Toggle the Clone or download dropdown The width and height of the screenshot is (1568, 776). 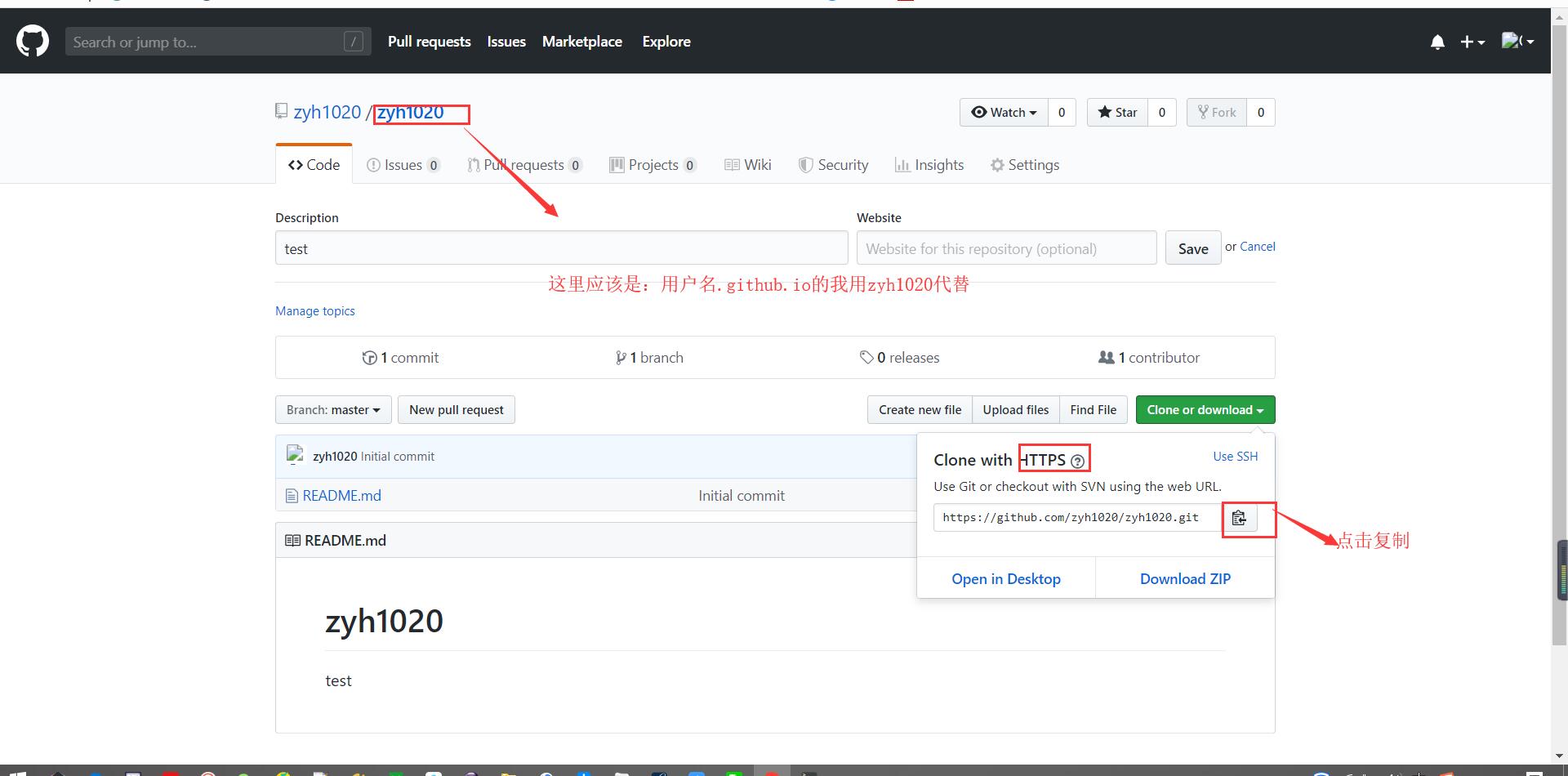coord(1205,410)
